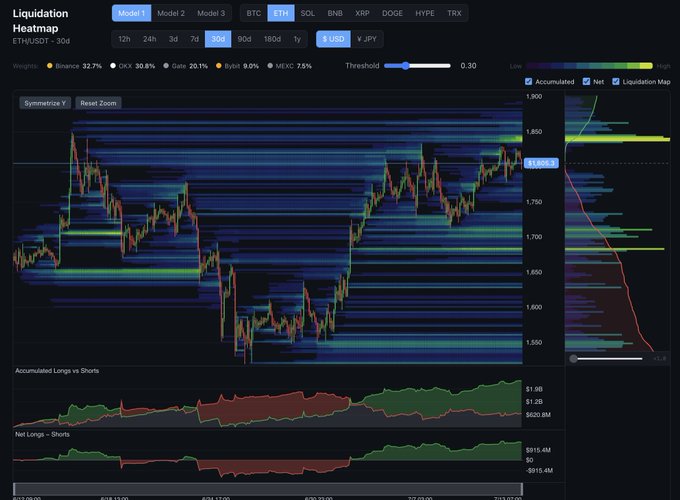This screenshot has width=680, height=500.
Task: Click the liquidation map slider handle
Action: 573,359
